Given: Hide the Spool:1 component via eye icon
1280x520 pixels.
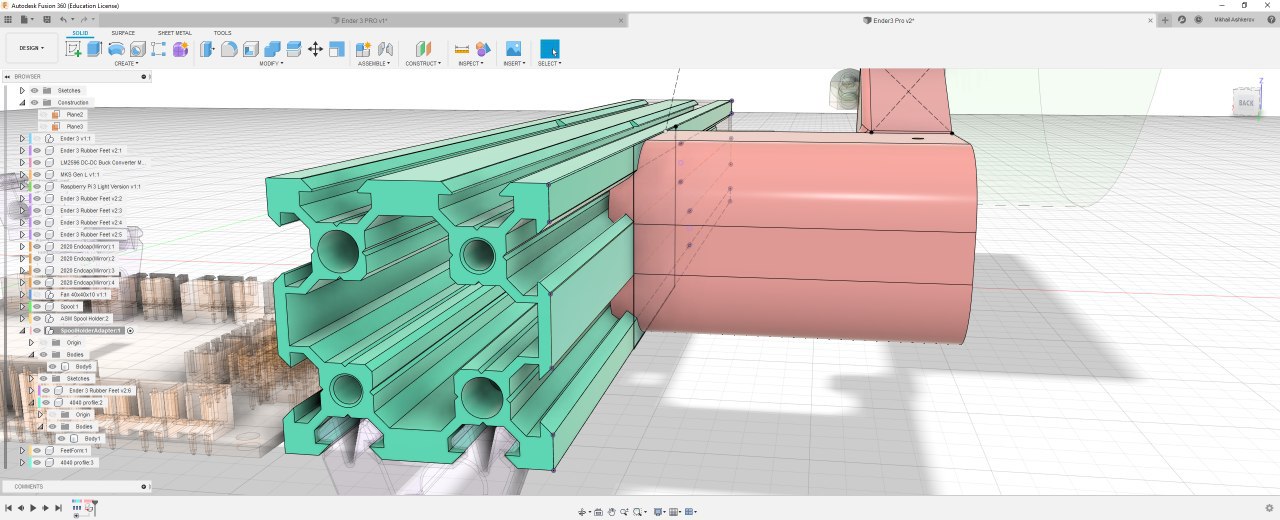Looking at the screenshot, I should pos(37,306).
